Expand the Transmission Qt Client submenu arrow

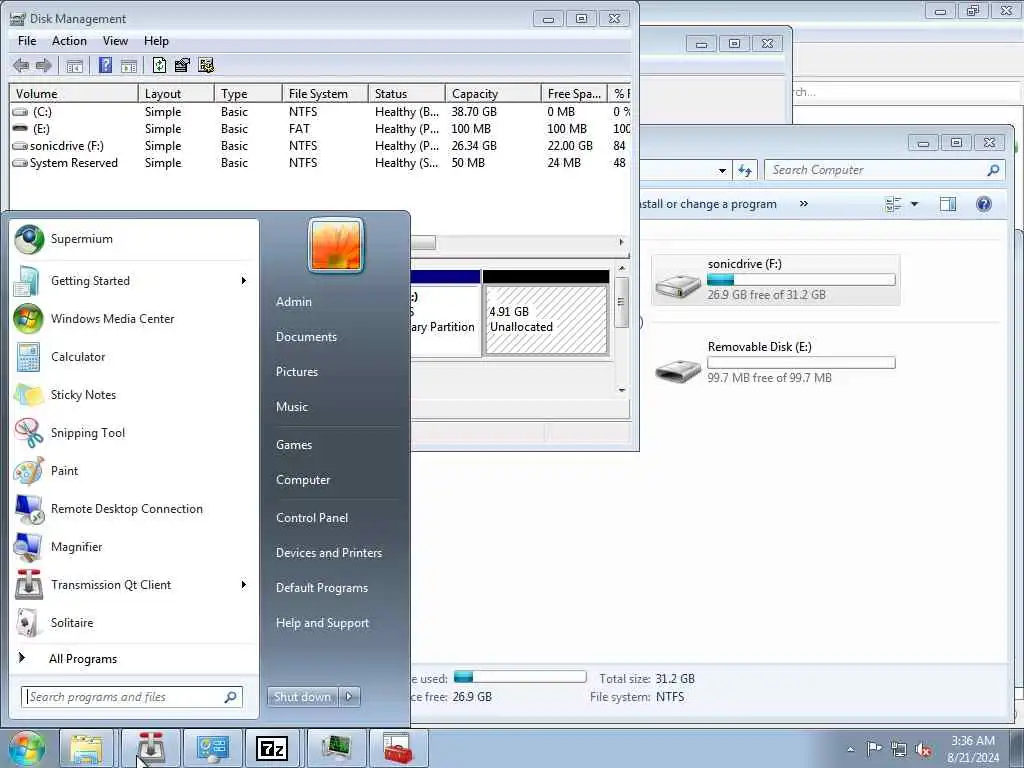(244, 584)
